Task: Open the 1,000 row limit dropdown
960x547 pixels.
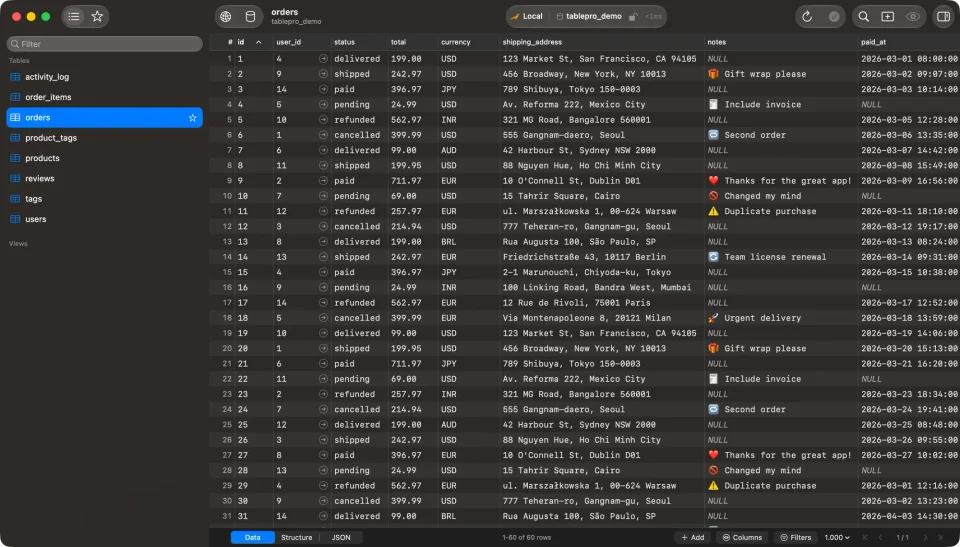Action: point(837,537)
